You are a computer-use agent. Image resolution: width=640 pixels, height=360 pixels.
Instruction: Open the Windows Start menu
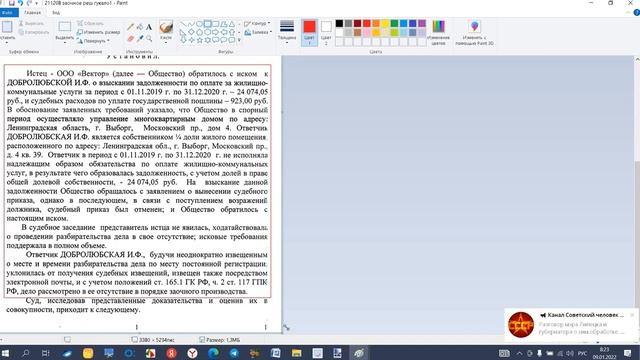click(x=5, y=353)
